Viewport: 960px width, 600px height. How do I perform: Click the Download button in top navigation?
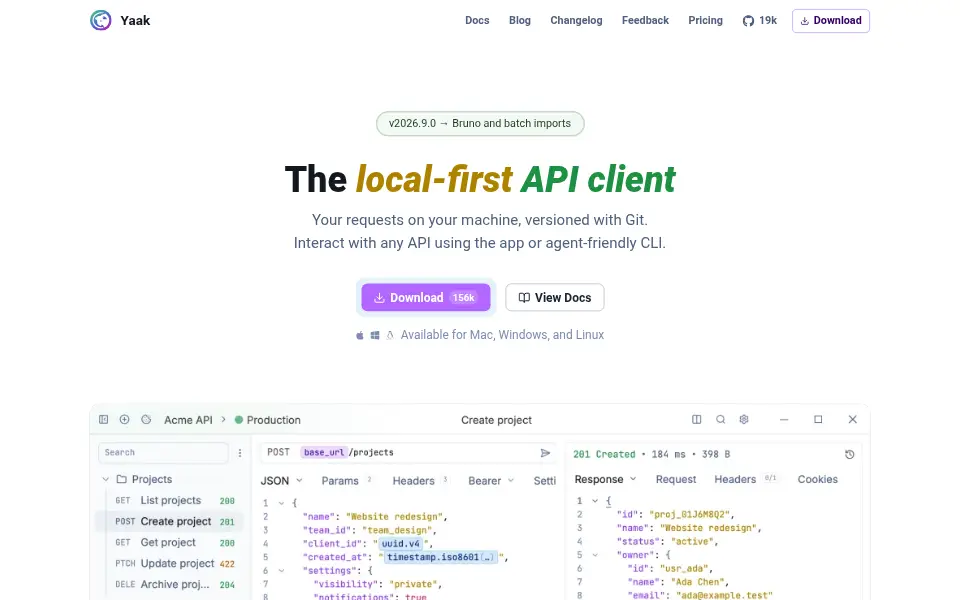831,21
